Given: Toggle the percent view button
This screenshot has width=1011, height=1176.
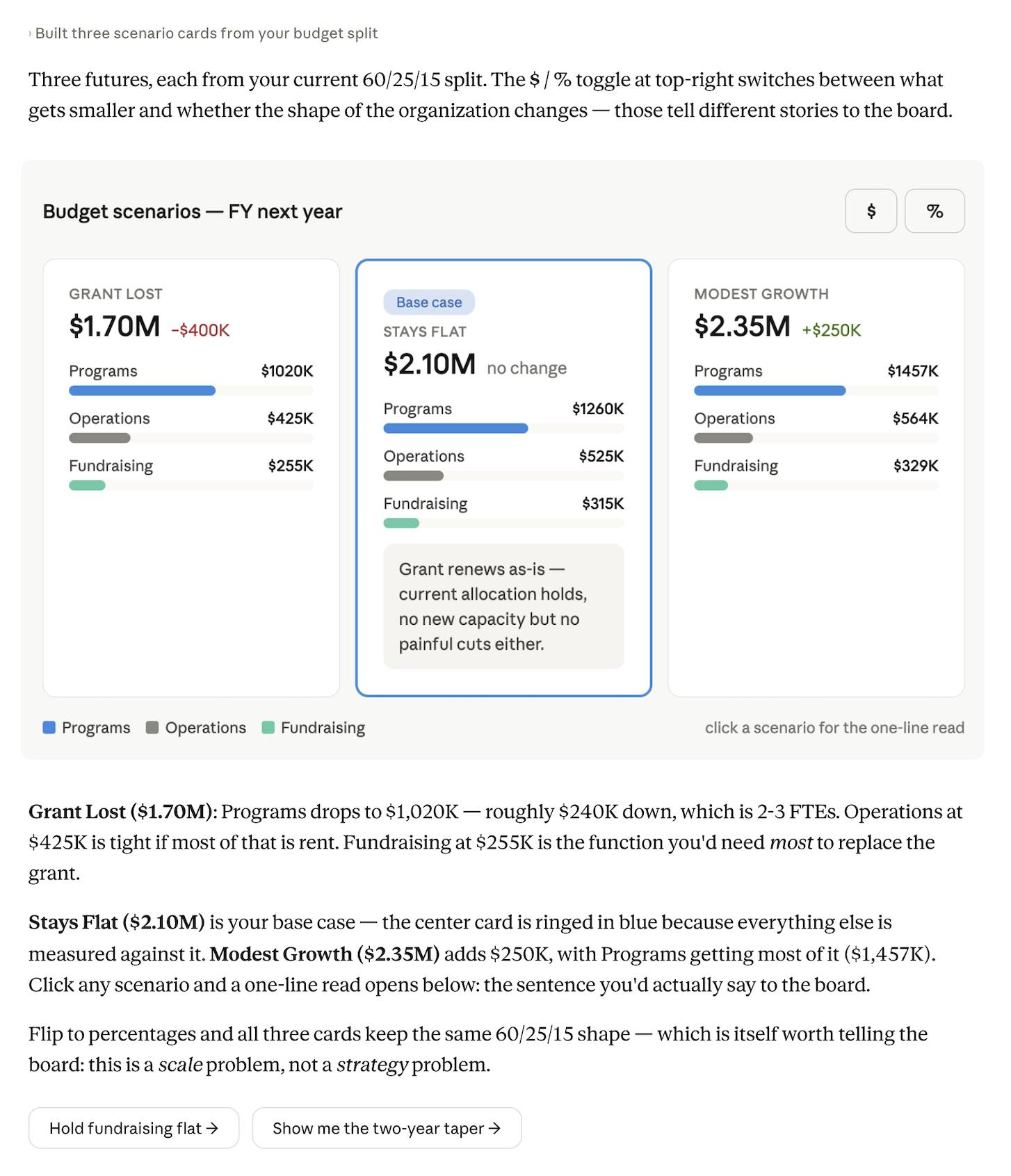Looking at the screenshot, I should (x=934, y=211).
